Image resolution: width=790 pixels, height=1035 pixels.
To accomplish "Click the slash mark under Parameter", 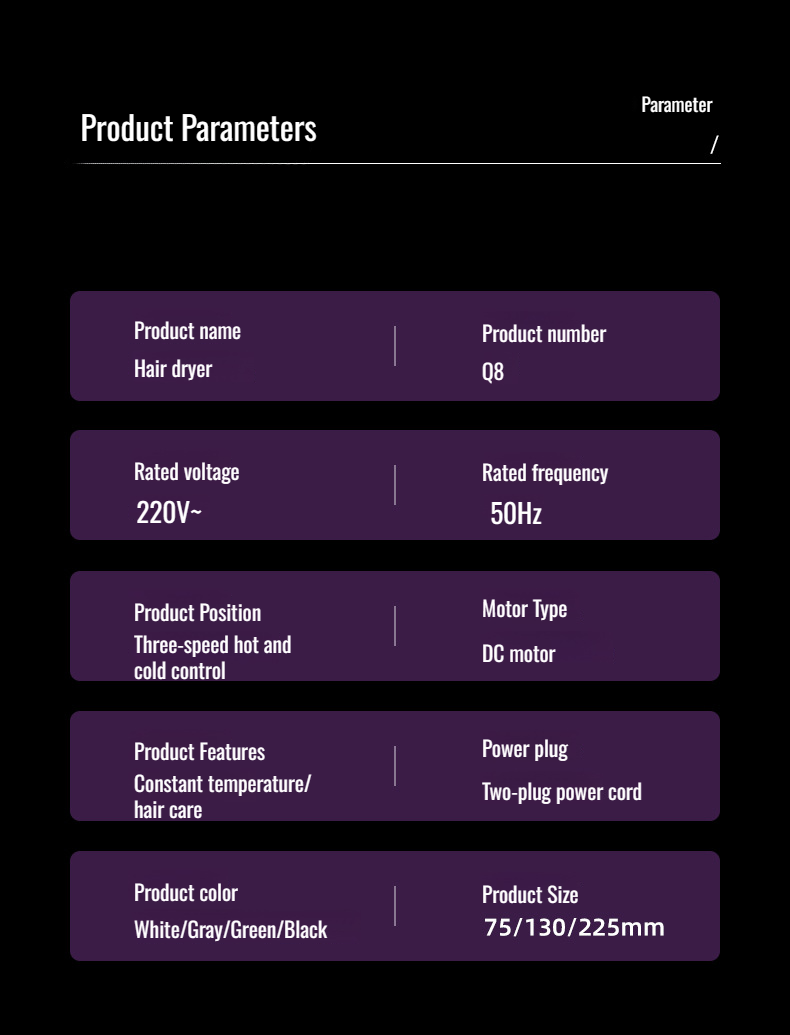I will 714,145.
